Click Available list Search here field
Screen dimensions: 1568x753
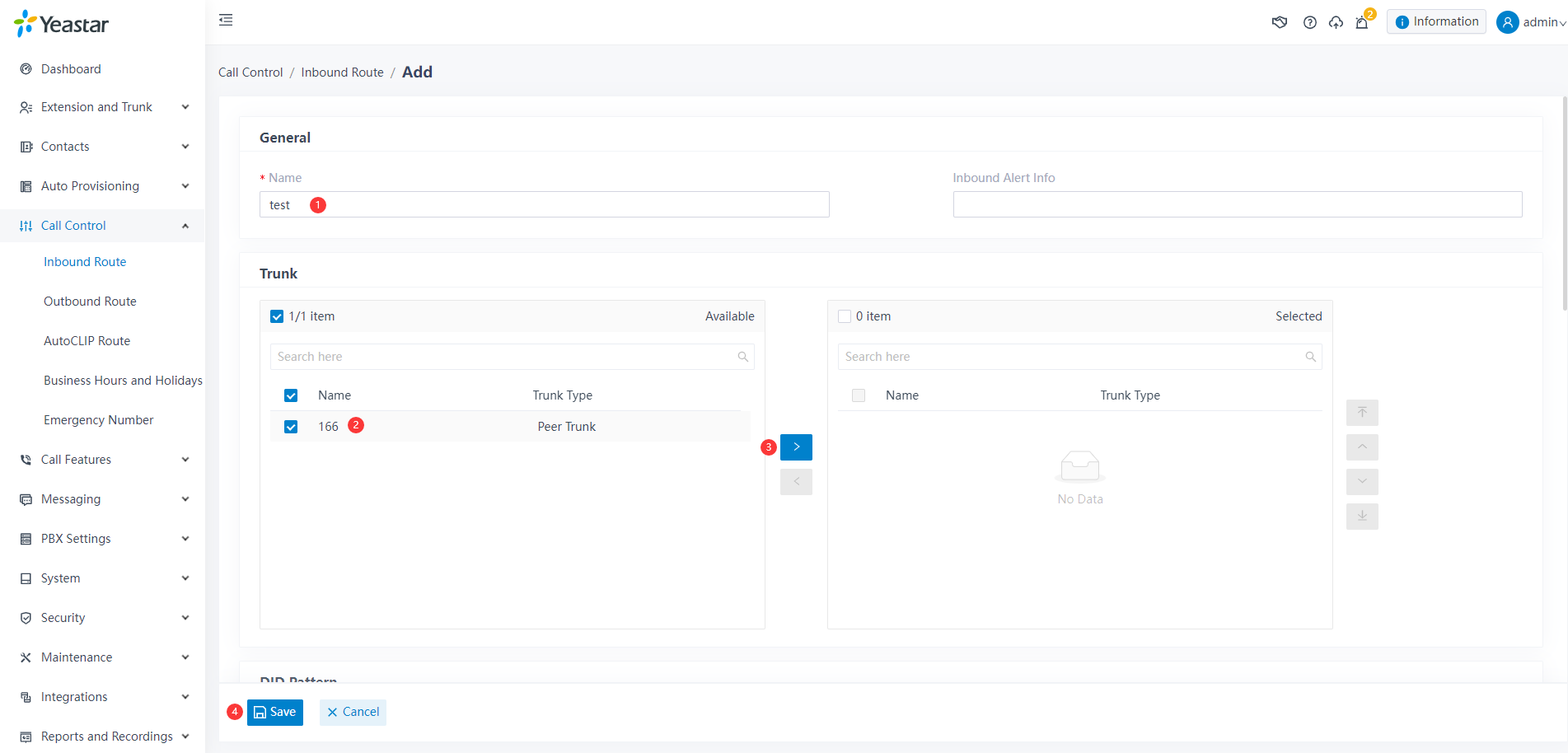(x=512, y=357)
